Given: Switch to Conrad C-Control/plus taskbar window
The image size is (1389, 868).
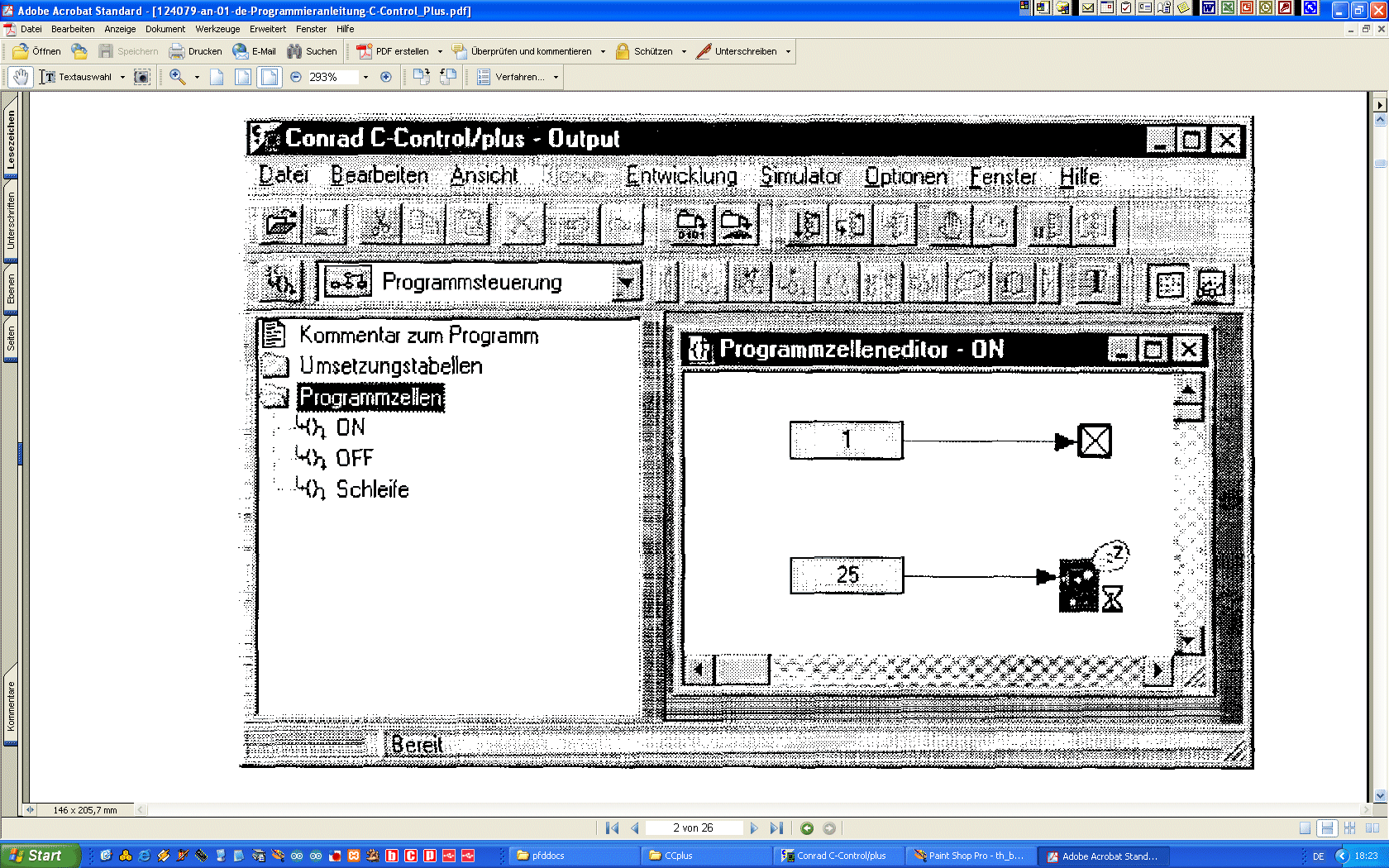Looking at the screenshot, I should pos(838,856).
